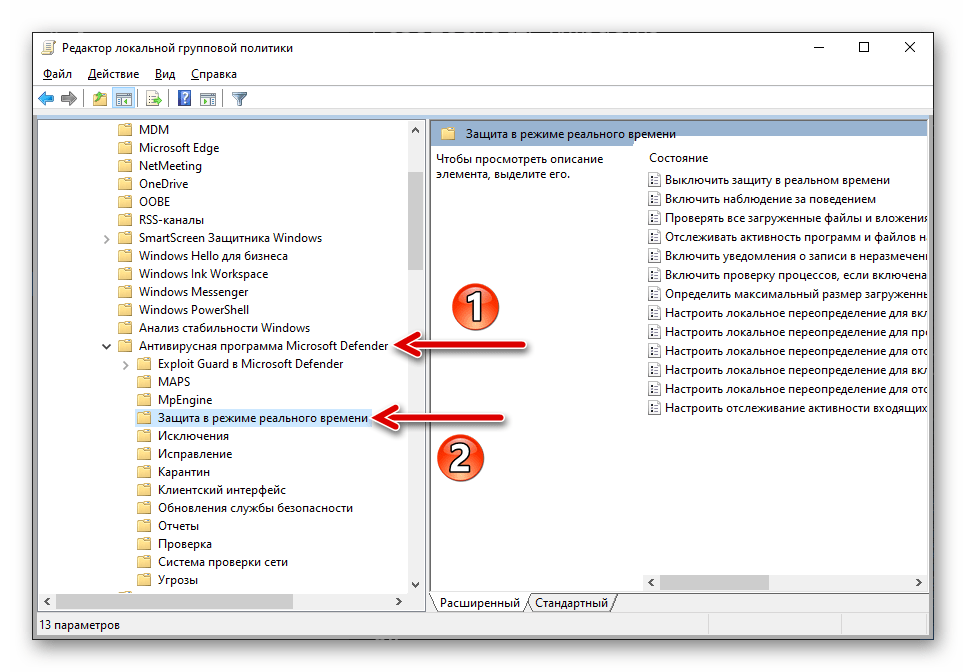Click the policy list scroll left arrow
Image resolution: width=966 pixels, height=672 pixels.
(651, 582)
